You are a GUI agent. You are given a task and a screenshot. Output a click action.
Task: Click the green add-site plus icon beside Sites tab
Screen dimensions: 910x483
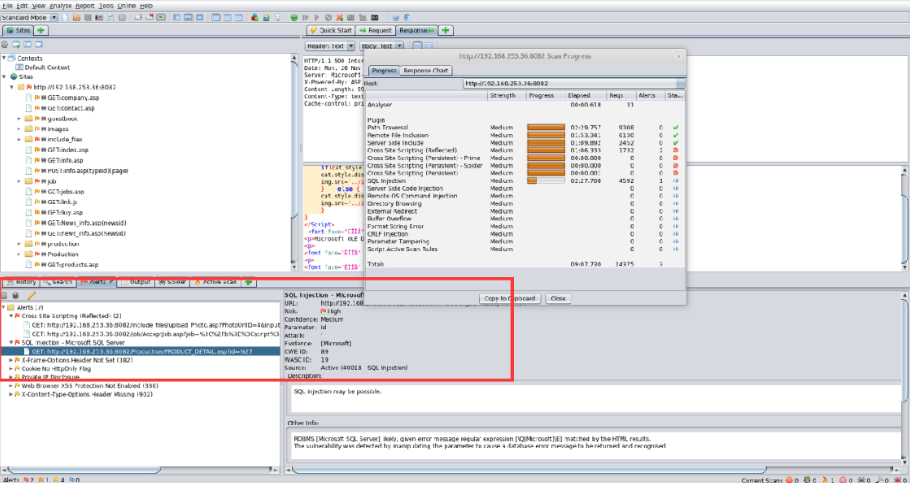pyautogui.click(x=41, y=31)
